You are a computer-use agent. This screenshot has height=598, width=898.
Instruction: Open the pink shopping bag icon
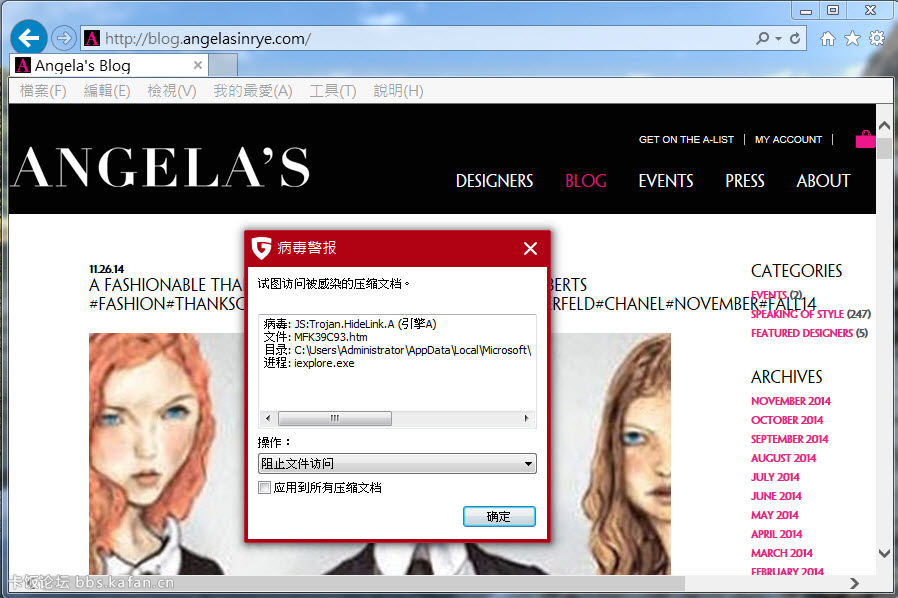pos(865,139)
